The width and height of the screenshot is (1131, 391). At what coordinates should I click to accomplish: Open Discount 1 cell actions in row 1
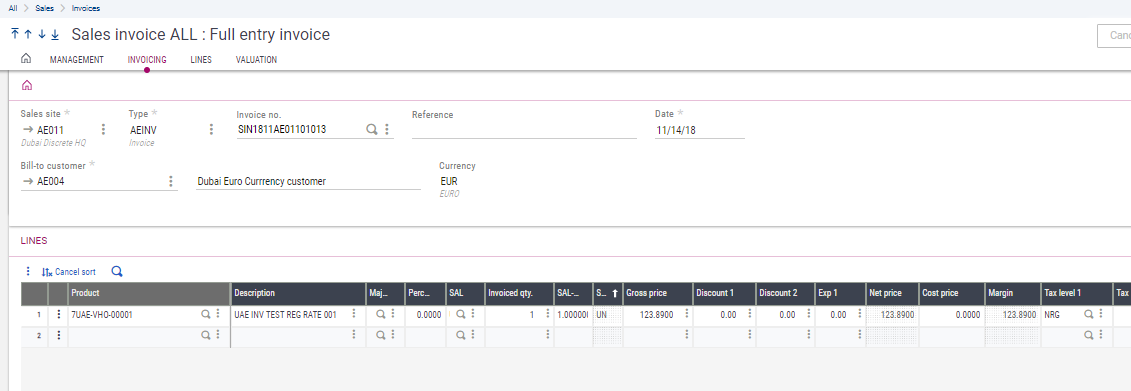pos(749,314)
